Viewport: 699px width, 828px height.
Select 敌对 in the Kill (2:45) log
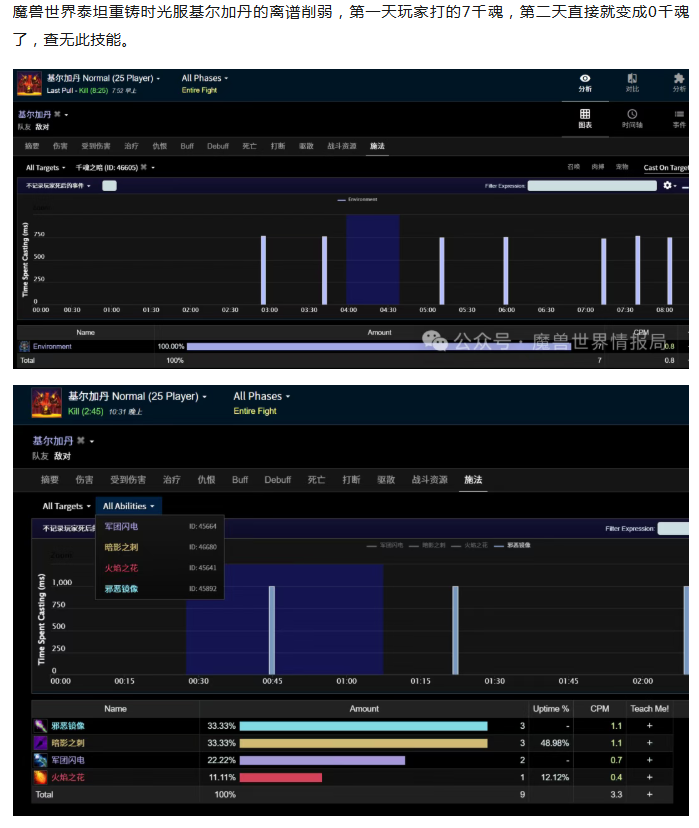coord(62,456)
